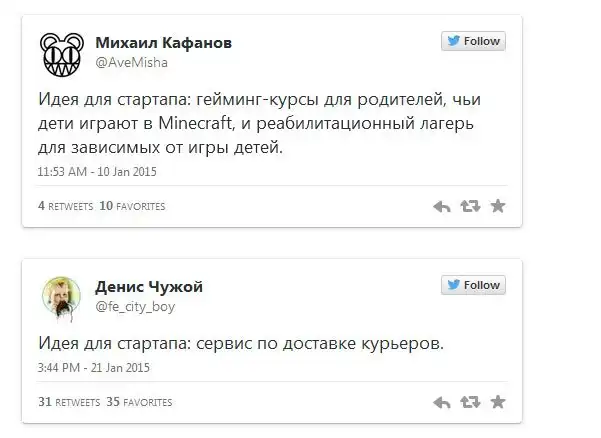Visit the @AveMisha handle link

tap(131, 62)
